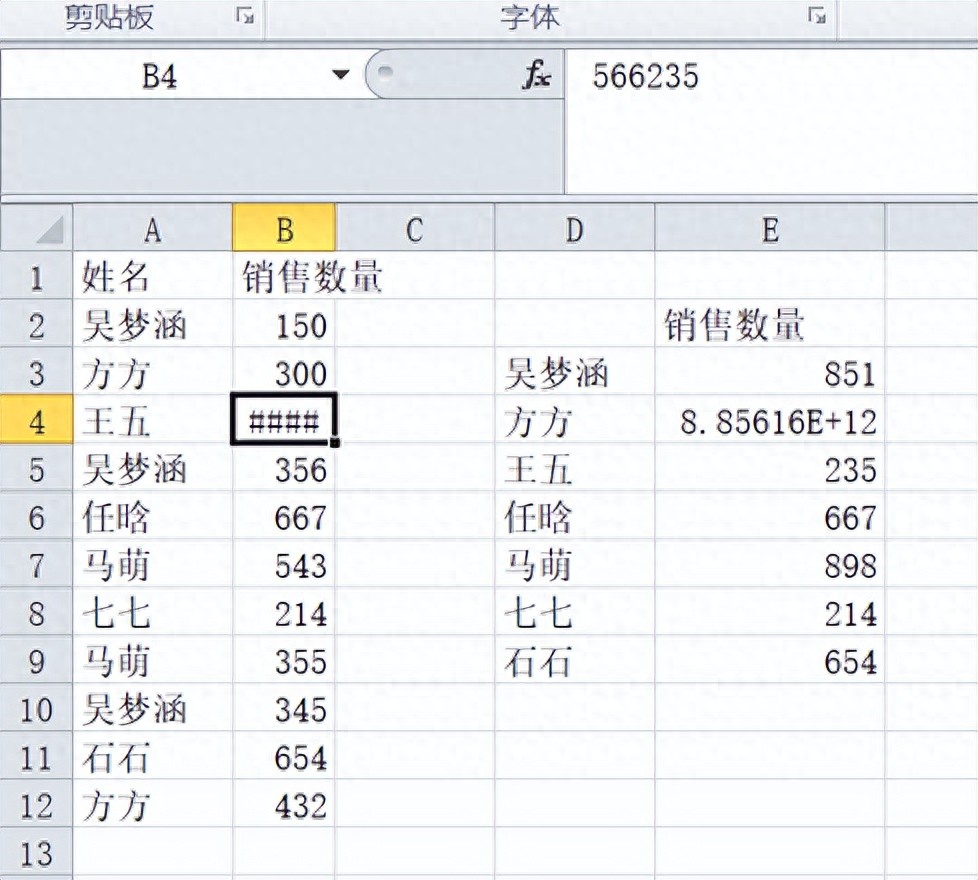
Task: Click the 销售数量 header in cell B1
Action: pyautogui.click(x=285, y=277)
